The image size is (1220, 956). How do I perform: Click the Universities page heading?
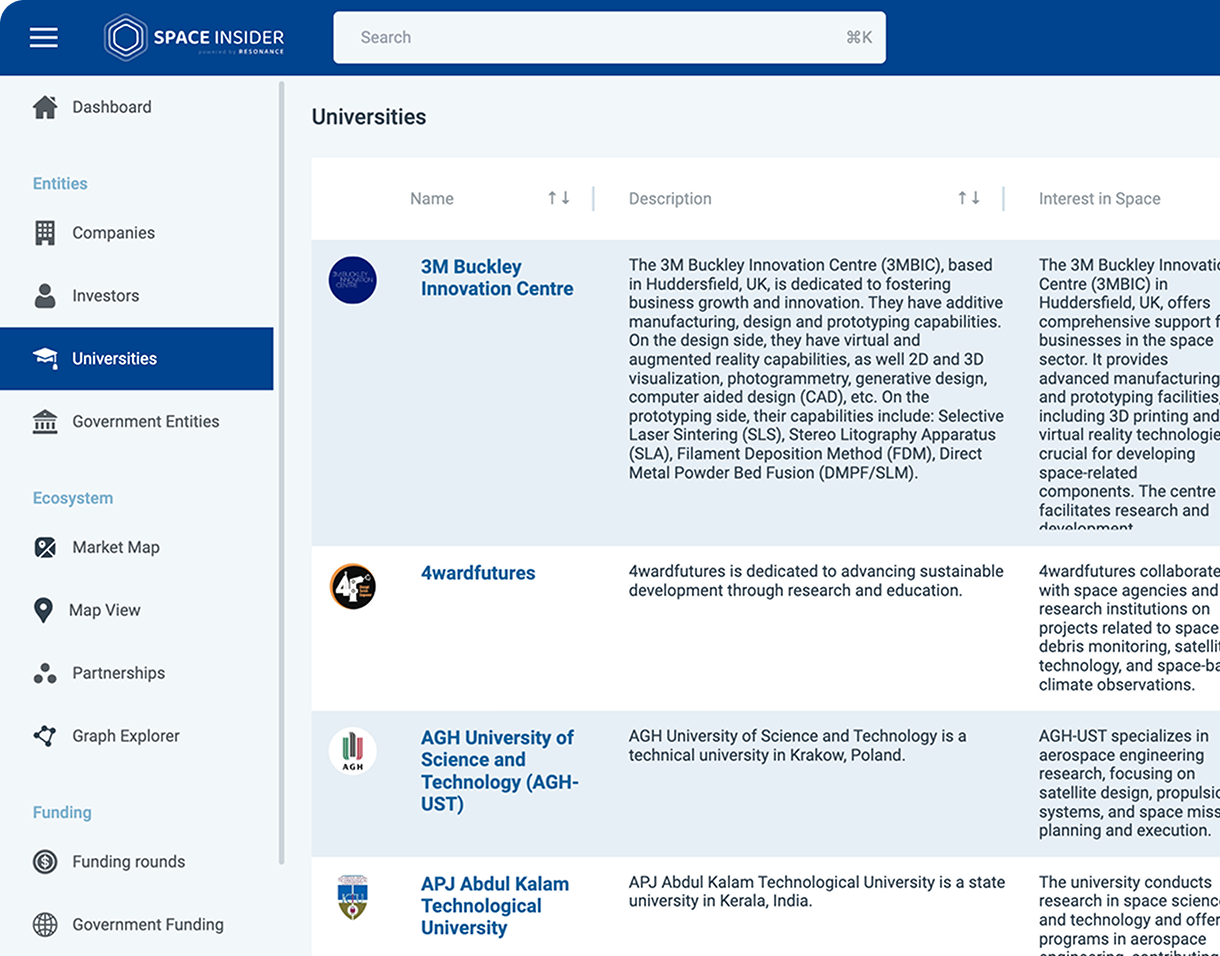(369, 117)
